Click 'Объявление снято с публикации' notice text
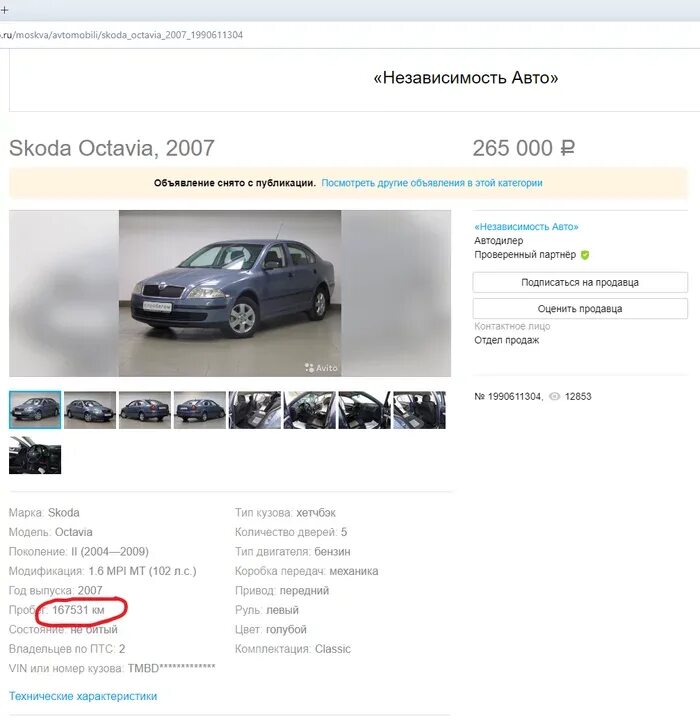 tap(235, 183)
